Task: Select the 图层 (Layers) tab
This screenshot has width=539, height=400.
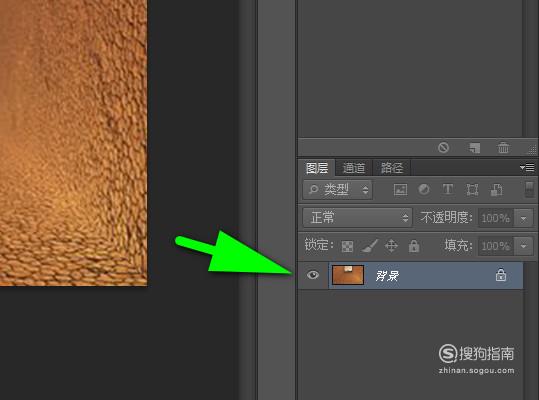Action: coord(317,168)
